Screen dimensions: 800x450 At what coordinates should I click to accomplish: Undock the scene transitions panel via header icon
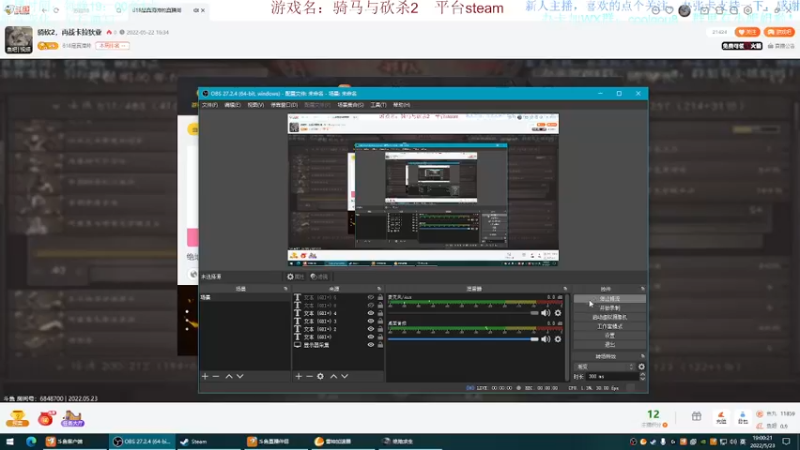pyautogui.click(x=642, y=356)
